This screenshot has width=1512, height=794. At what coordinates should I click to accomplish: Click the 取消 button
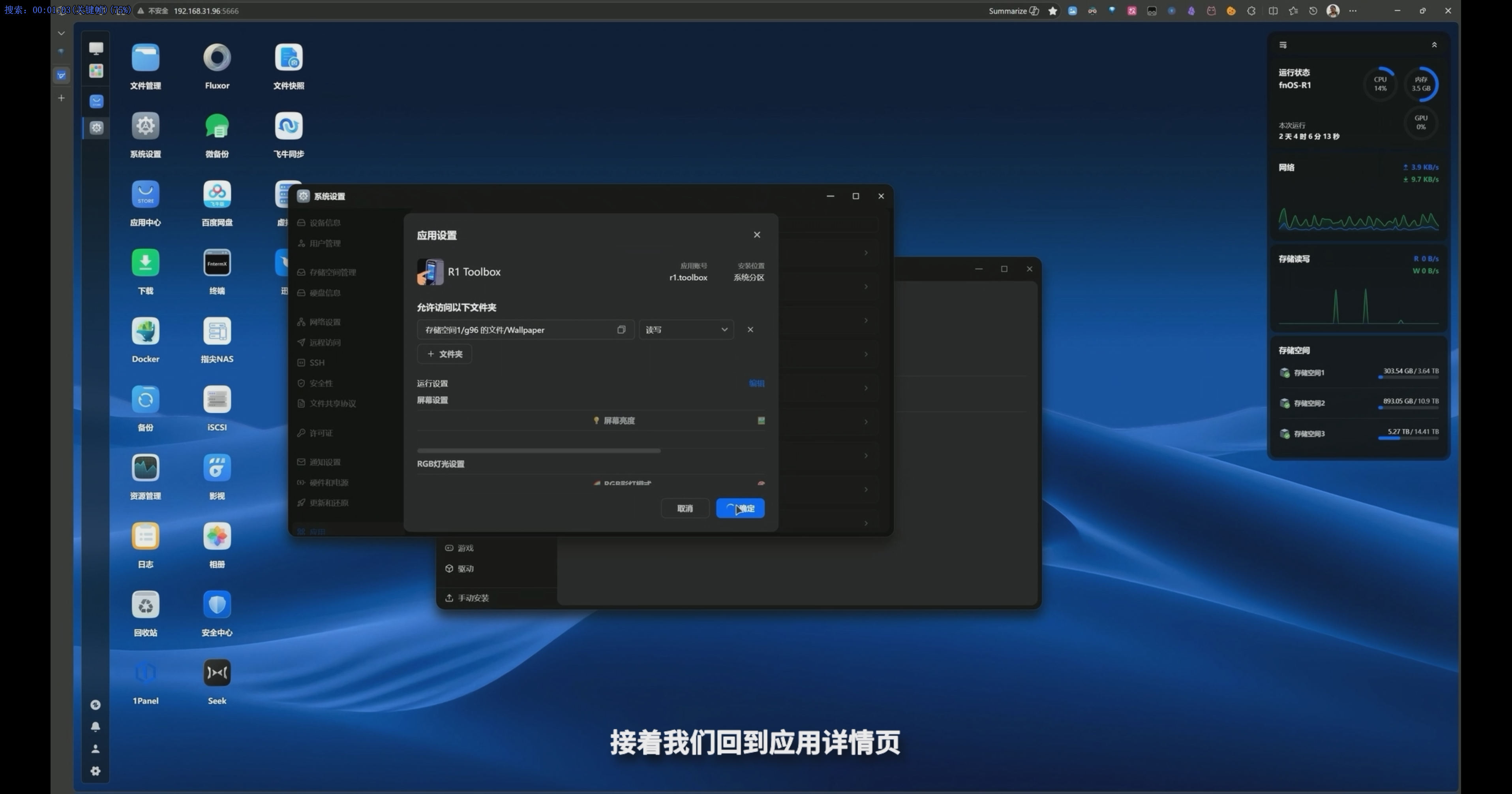pyautogui.click(x=685, y=508)
